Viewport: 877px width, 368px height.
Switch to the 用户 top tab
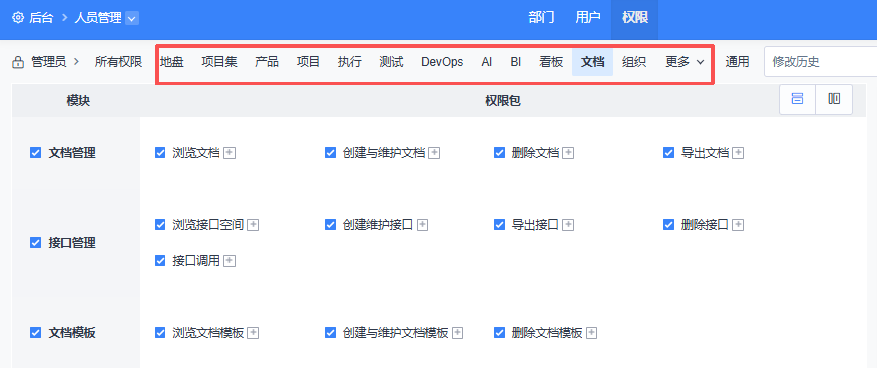pyautogui.click(x=588, y=18)
